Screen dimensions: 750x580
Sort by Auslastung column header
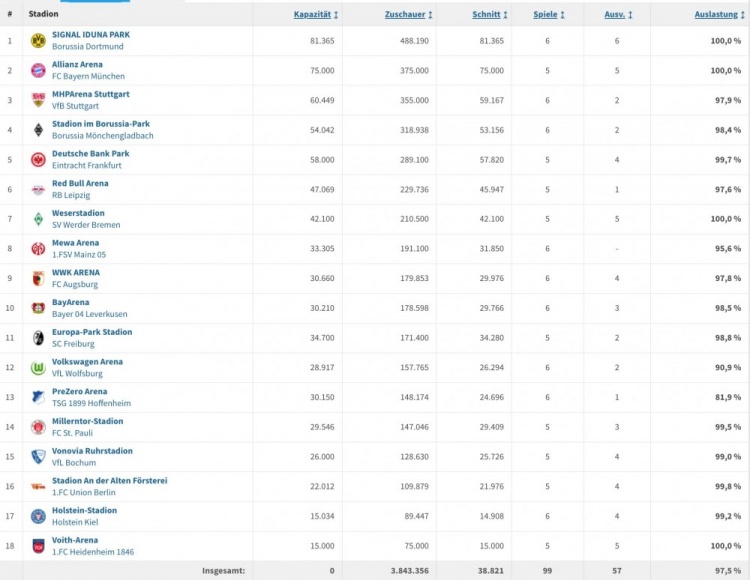point(717,15)
